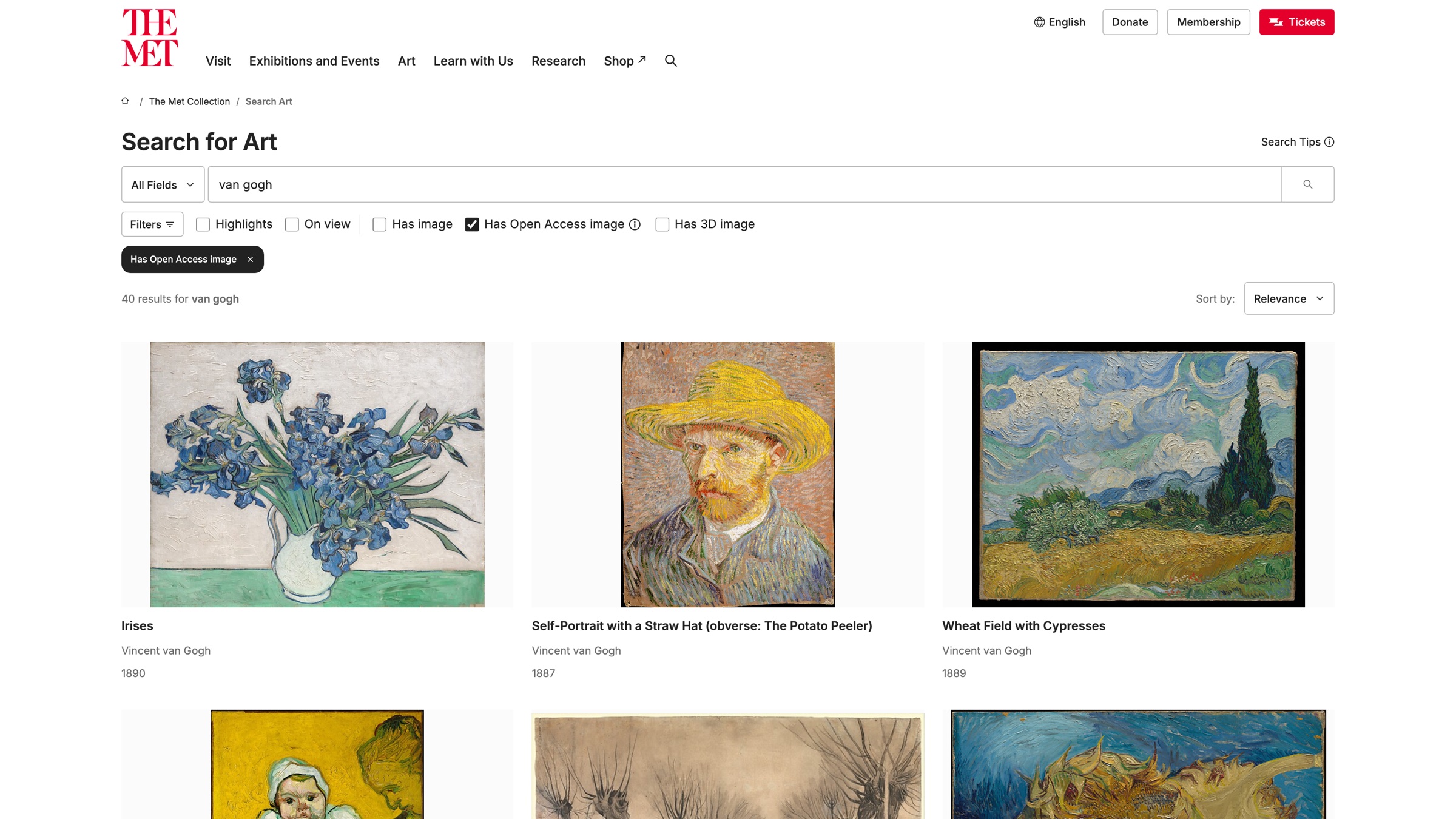
Task: Click '40 results for van gogh' text
Action: pos(180,299)
